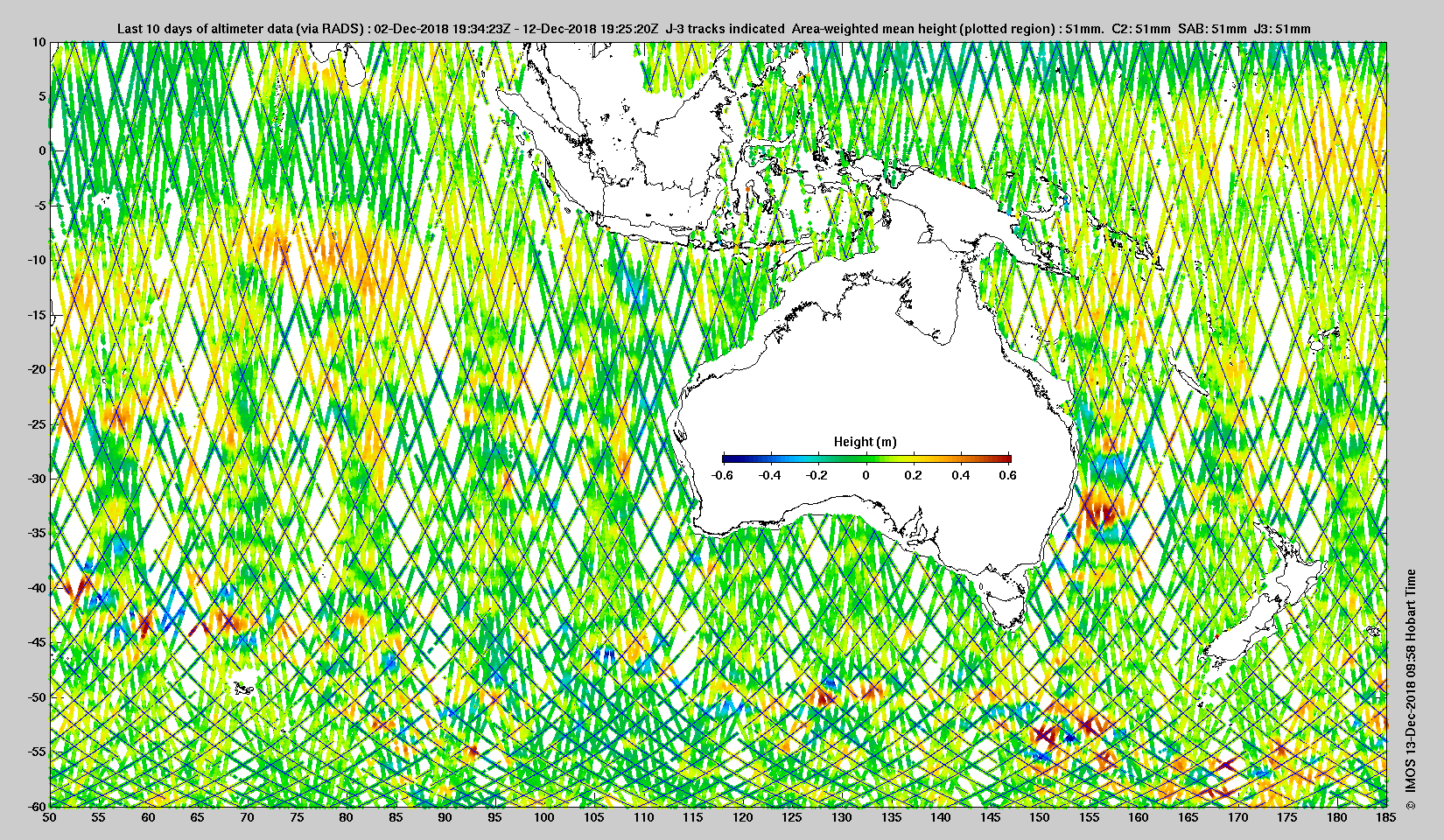Click longitude axis label "130"
1444x840 pixels.
click(x=842, y=817)
